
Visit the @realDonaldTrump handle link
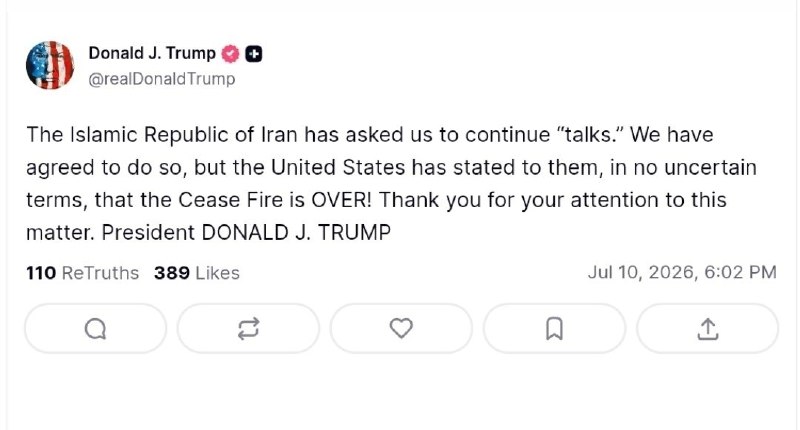click(162, 79)
